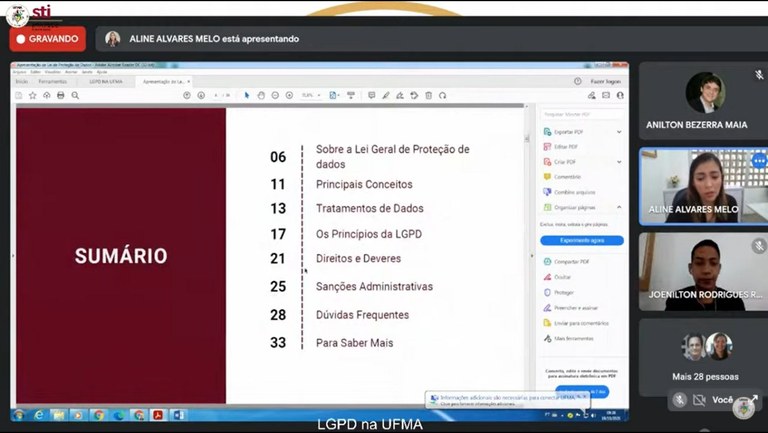Click the print icon in Acrobat toolbar

pyautogui.click(x=60, y=95)
